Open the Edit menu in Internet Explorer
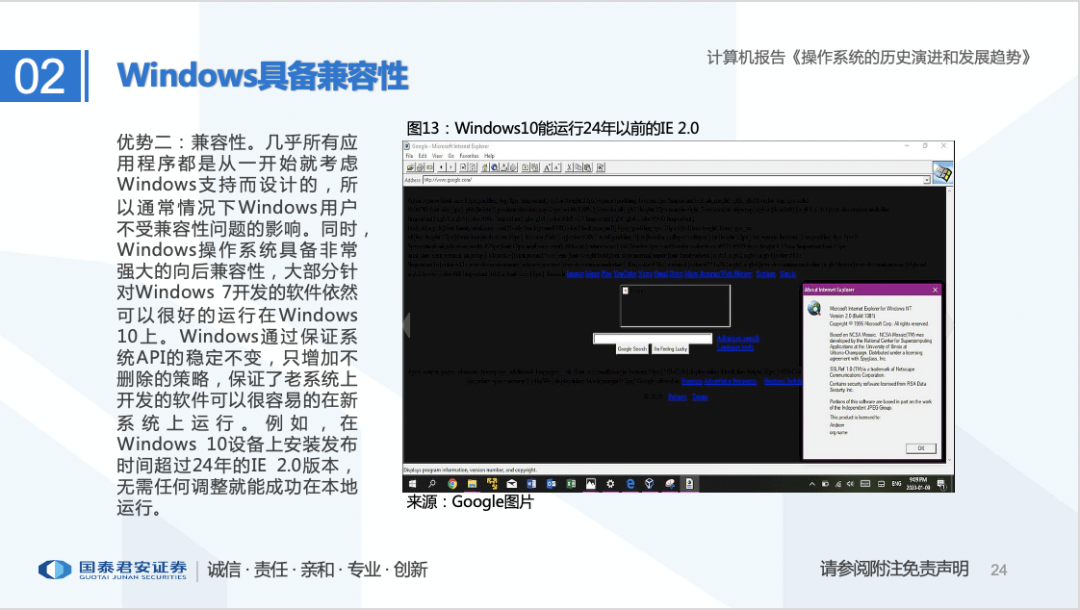The image size is (1080, 610). tap(422, 156)
